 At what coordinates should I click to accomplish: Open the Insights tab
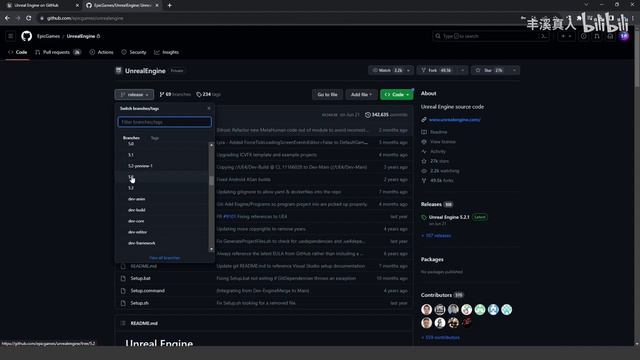point(167,52)
